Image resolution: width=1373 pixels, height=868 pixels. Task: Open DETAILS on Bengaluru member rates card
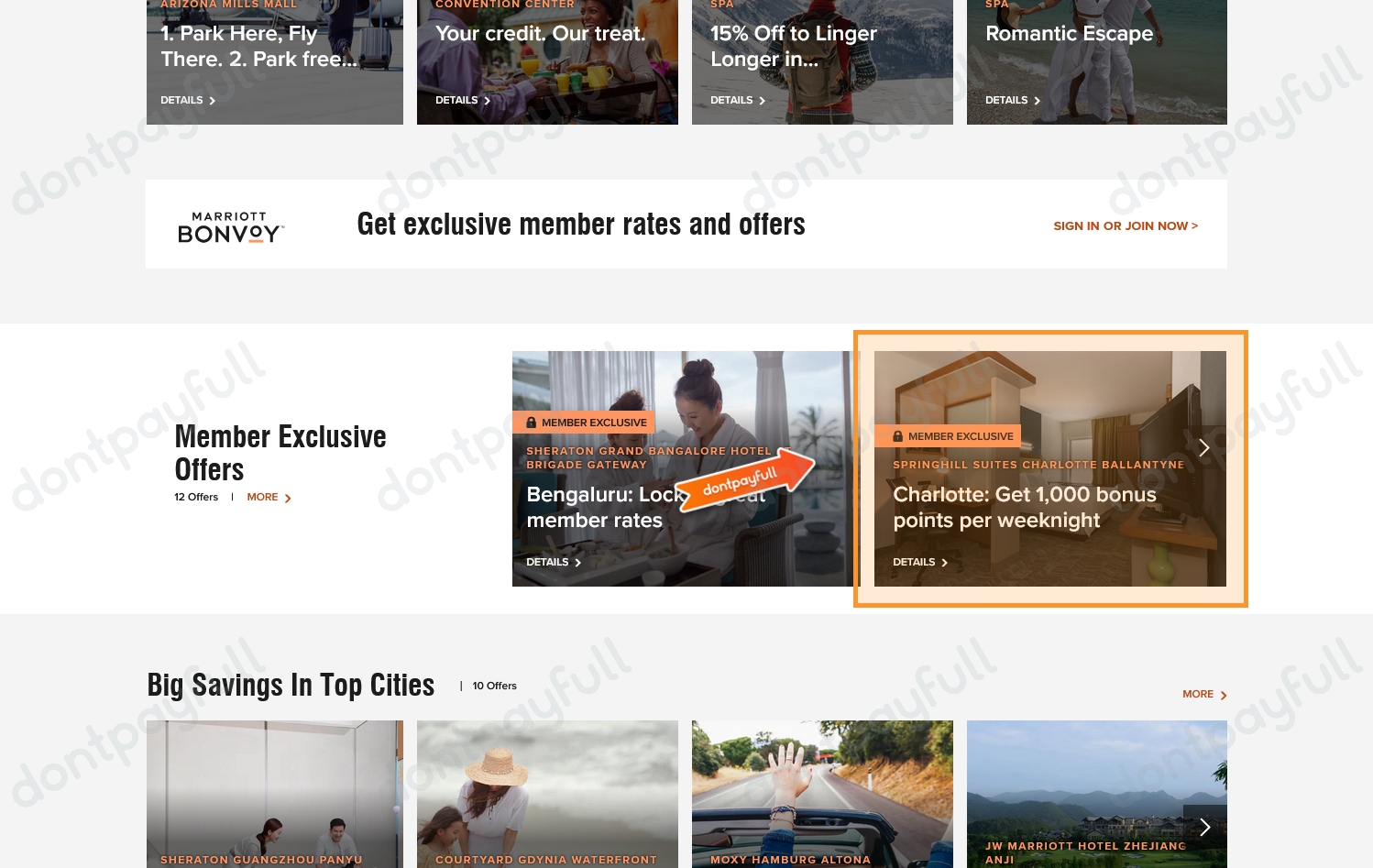click(554, 562)
